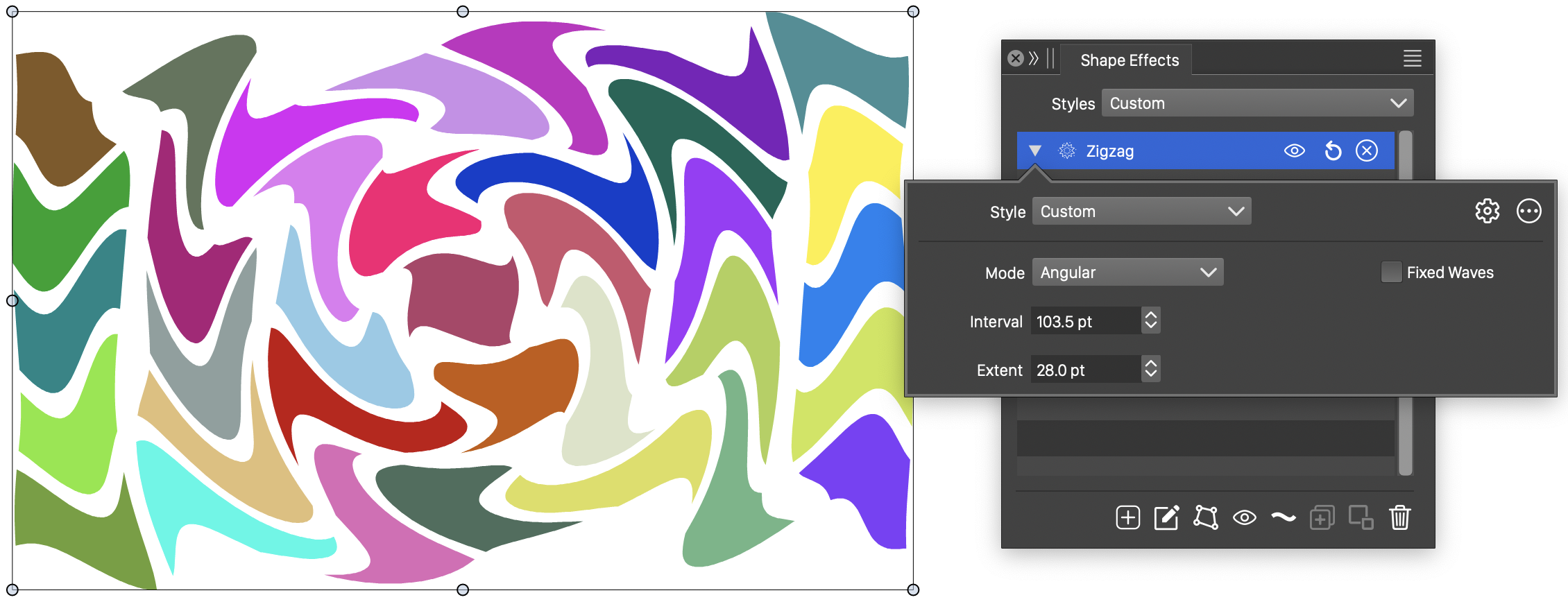Collapse the Zigzag disclosure triangle

tap(1035, 150)
